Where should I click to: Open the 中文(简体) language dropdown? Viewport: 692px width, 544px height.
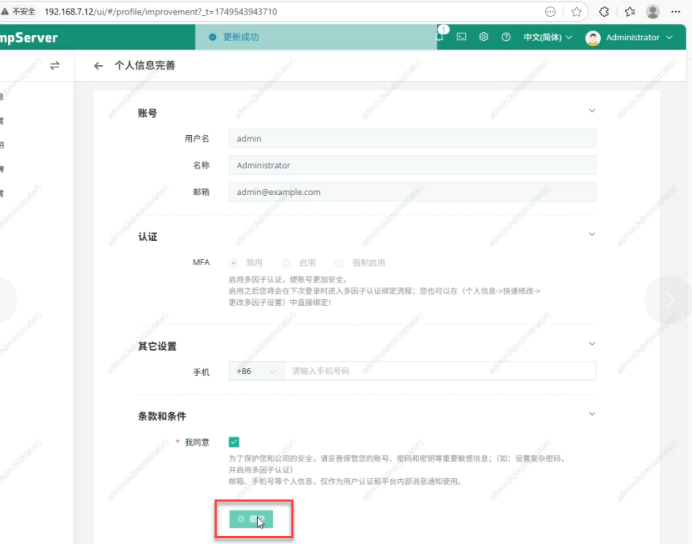click(548, 37)
